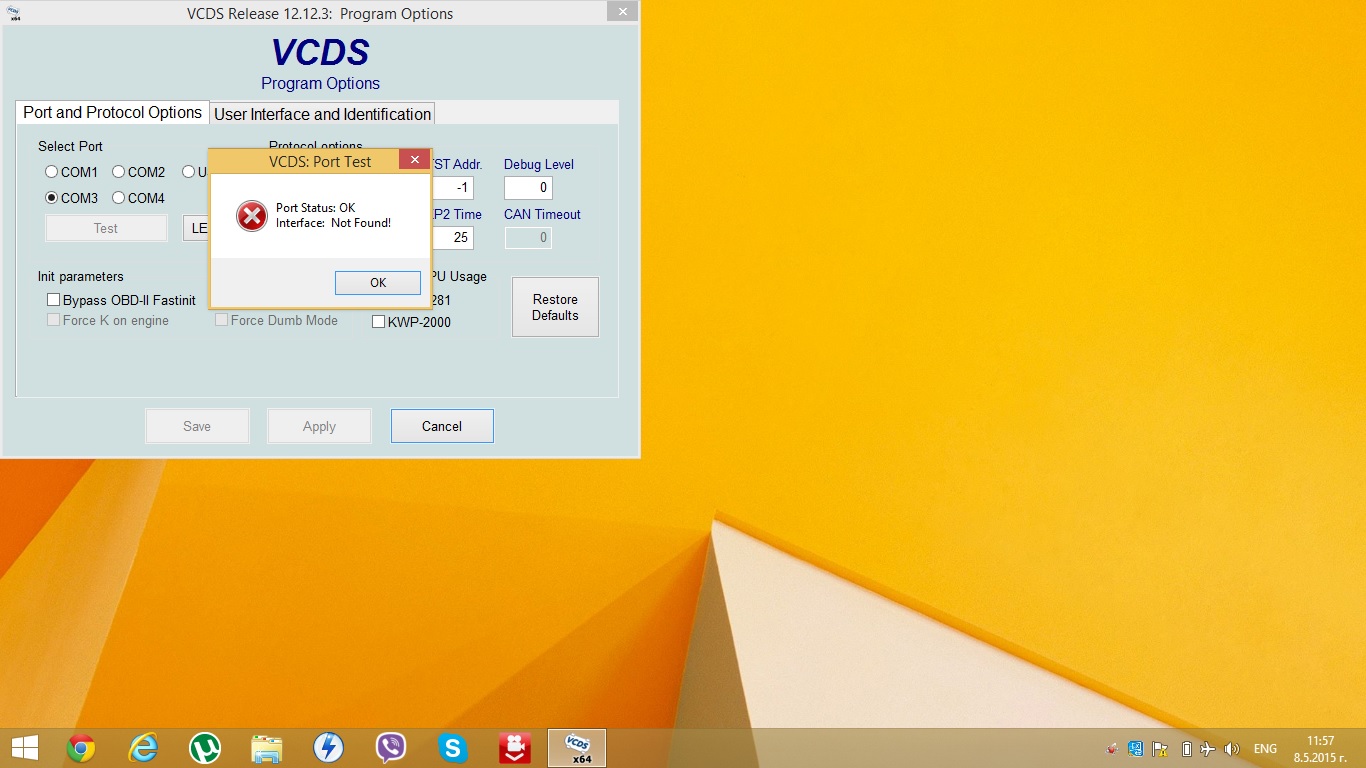Screen dimensions: 1366x768
Task: Select the COM4 port radio button
Action: (x=119, y=198)
